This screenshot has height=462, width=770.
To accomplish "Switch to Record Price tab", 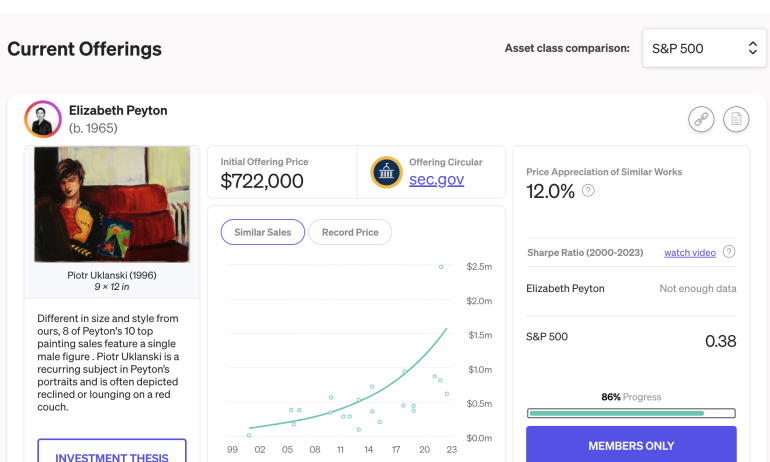I will tap(350, 232).
